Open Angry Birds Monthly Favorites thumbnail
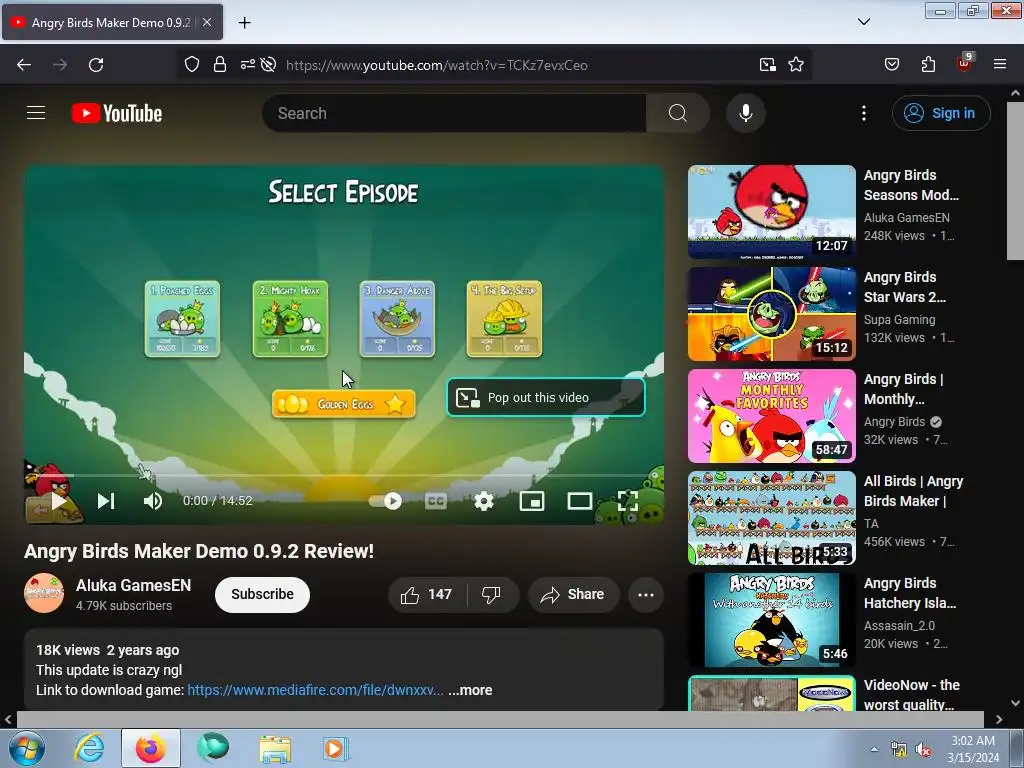 coord(771,415)
